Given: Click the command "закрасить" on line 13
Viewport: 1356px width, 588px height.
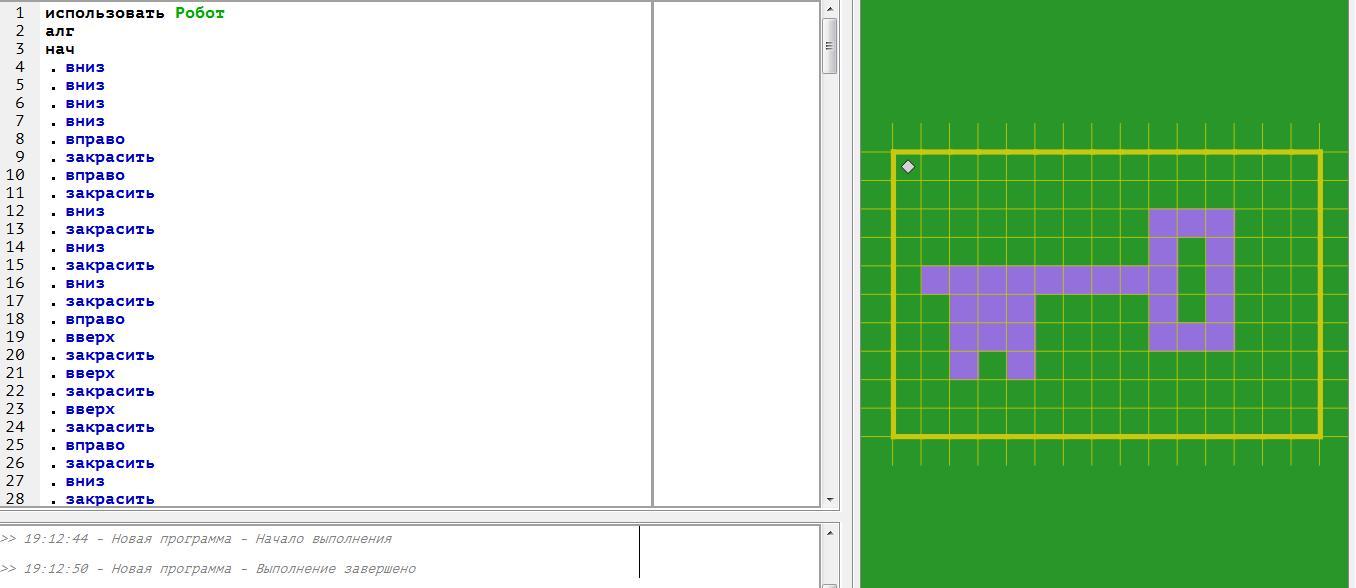Looking at the screenshot, I should tap(110, 229).
